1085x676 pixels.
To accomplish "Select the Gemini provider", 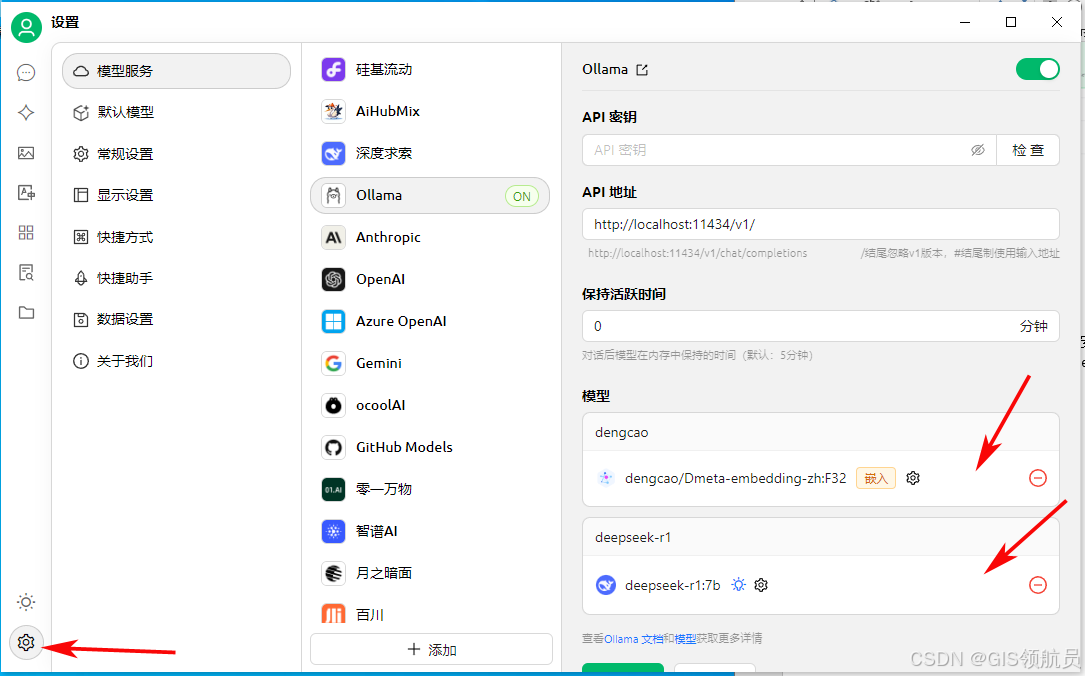I will (x=430, y=363).
